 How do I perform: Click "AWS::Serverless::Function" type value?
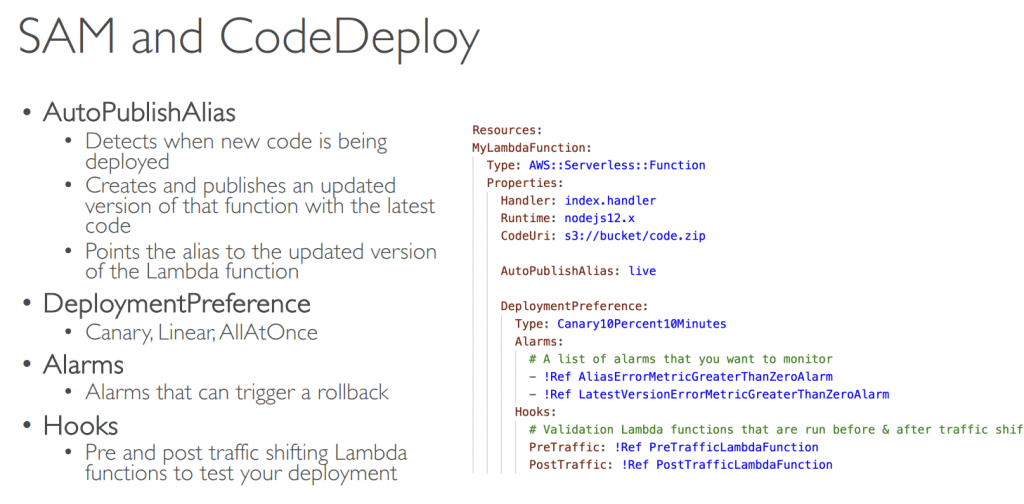(x=617, y=165)
